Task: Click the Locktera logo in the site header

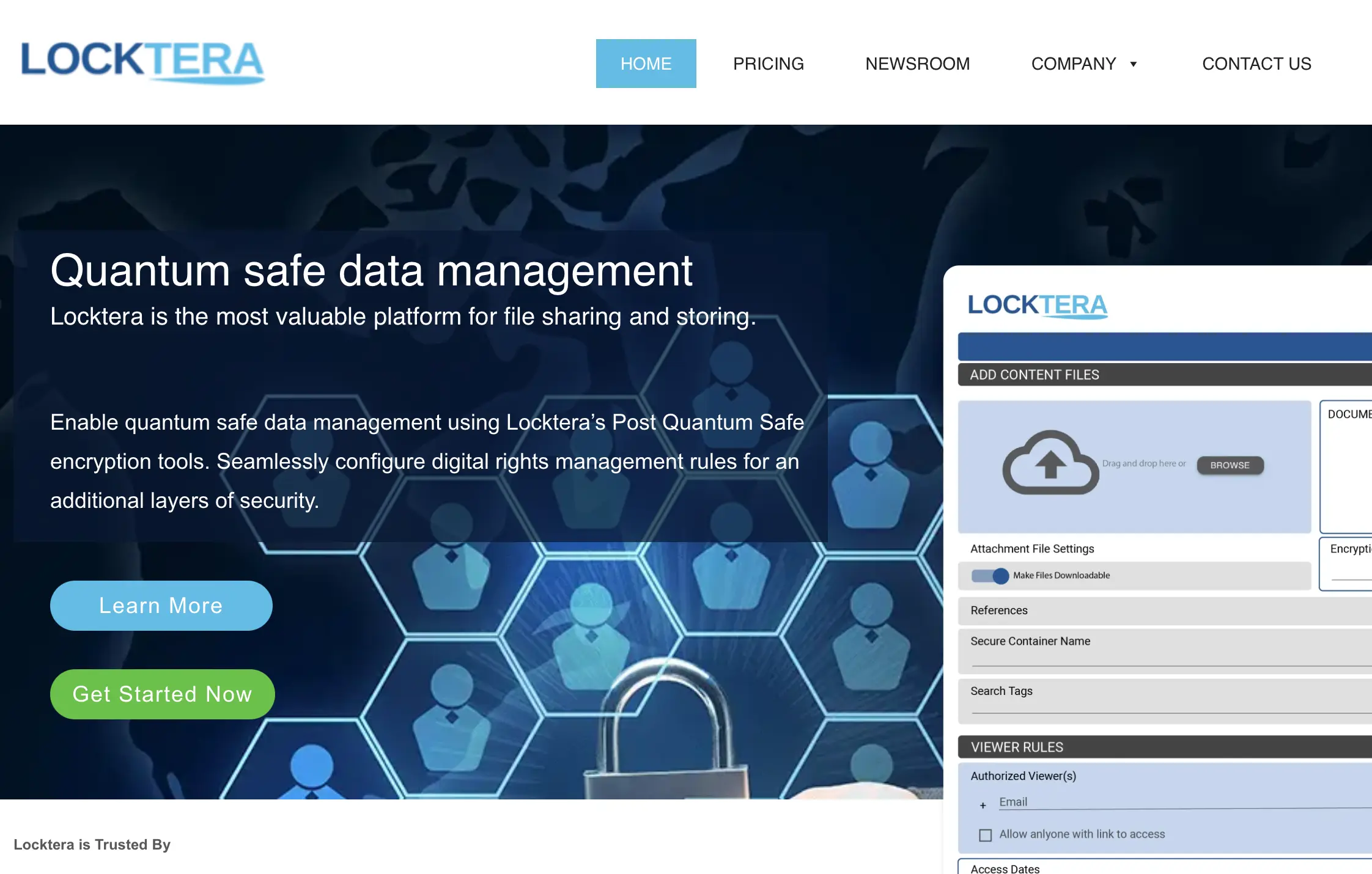Action: (x=141, y=63)
